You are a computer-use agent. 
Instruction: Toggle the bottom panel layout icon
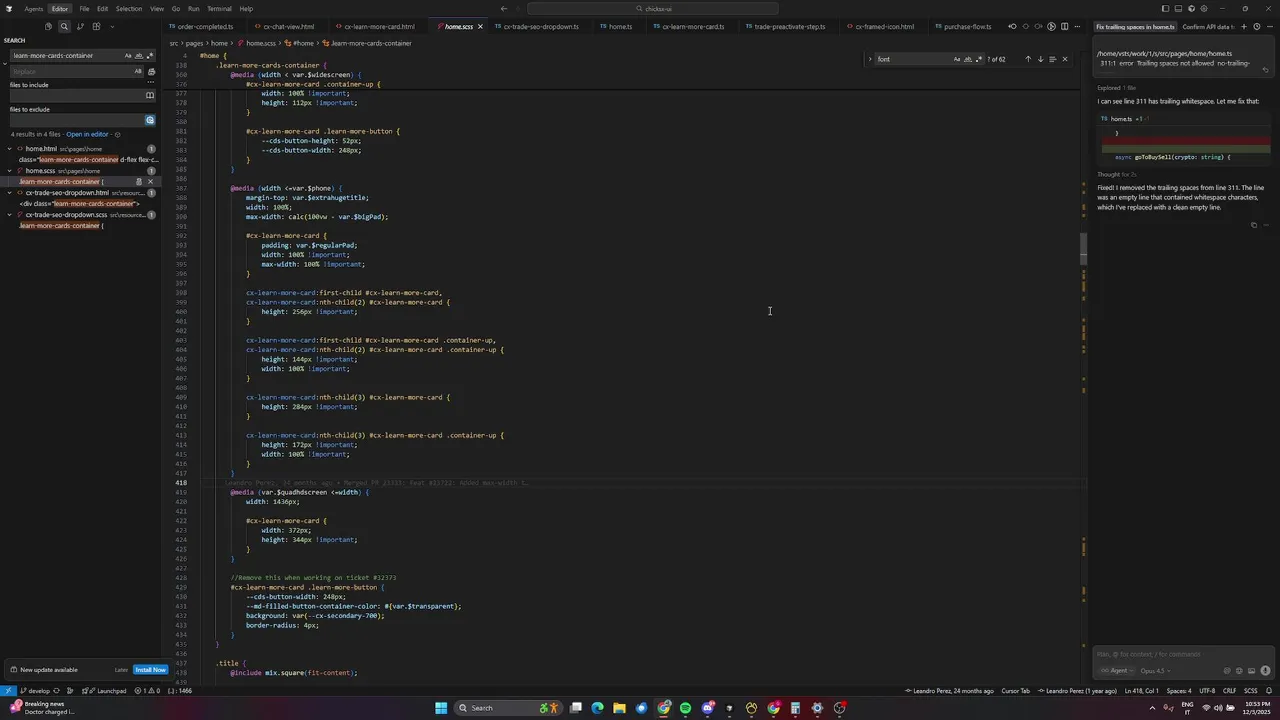pos(1178,9)
